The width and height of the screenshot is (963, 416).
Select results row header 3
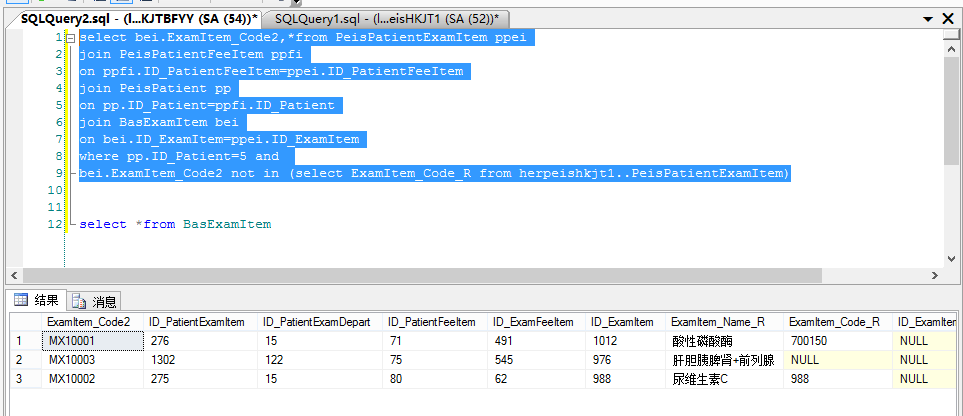25,379
